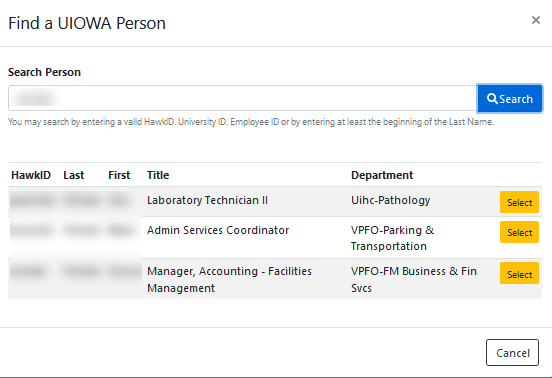This screenshot has width=552, height=378.
Task: Select the Manager, Accounting - Facilities Management person
Action: click(x=519, y=273)
